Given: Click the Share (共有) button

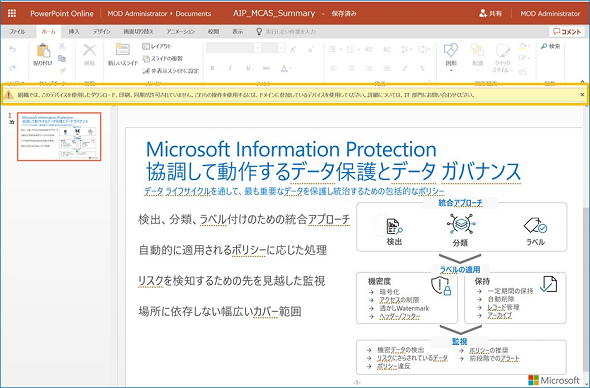Looking at the screenshot, I should pos(490,14).
